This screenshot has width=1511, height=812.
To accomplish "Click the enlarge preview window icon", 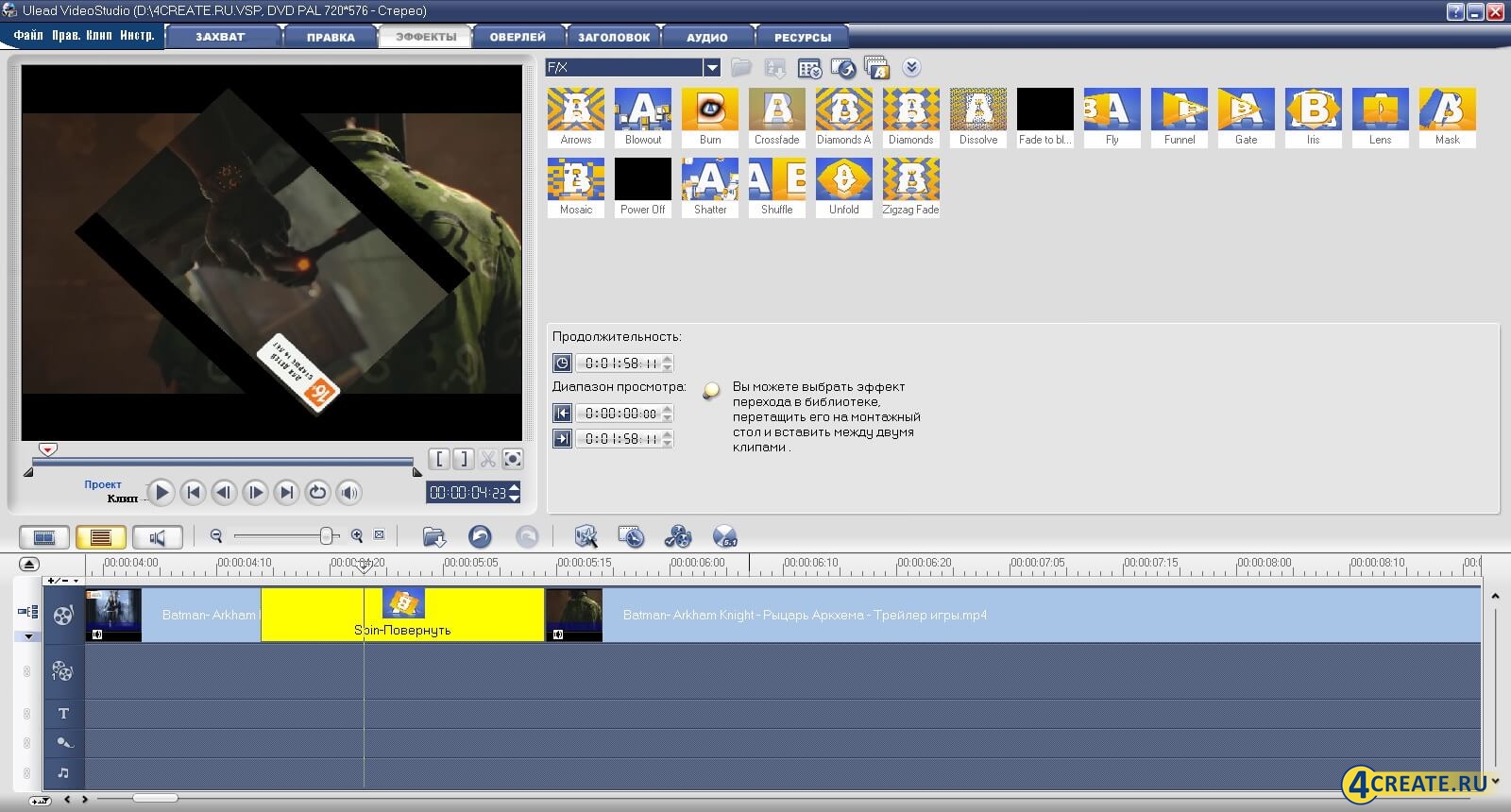I will (x=513, y=460).
